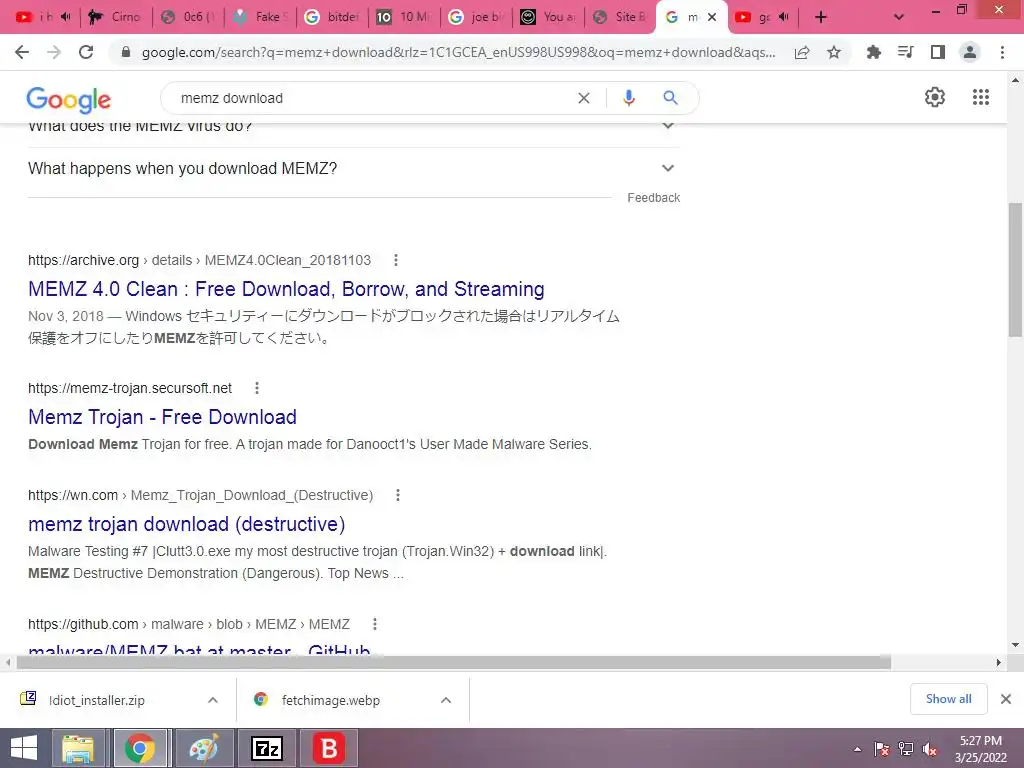Open the malware/MEMZ.bat GitHub result
The width and height of the screenshot is (1024, 768).
click(199, 649)
